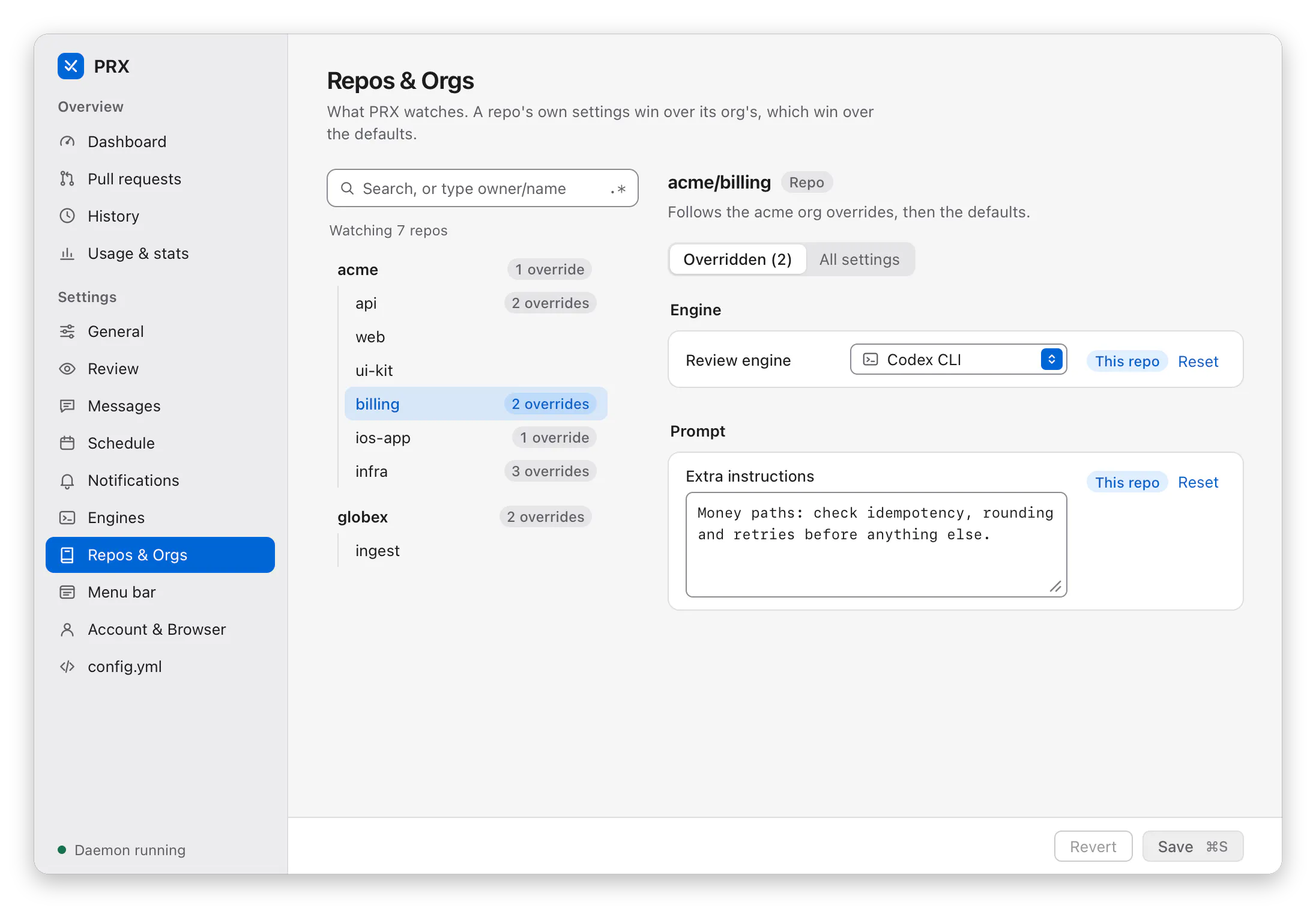Click the magnifier icon in the search field
The image size is (1316, 908).
point(347,189)
